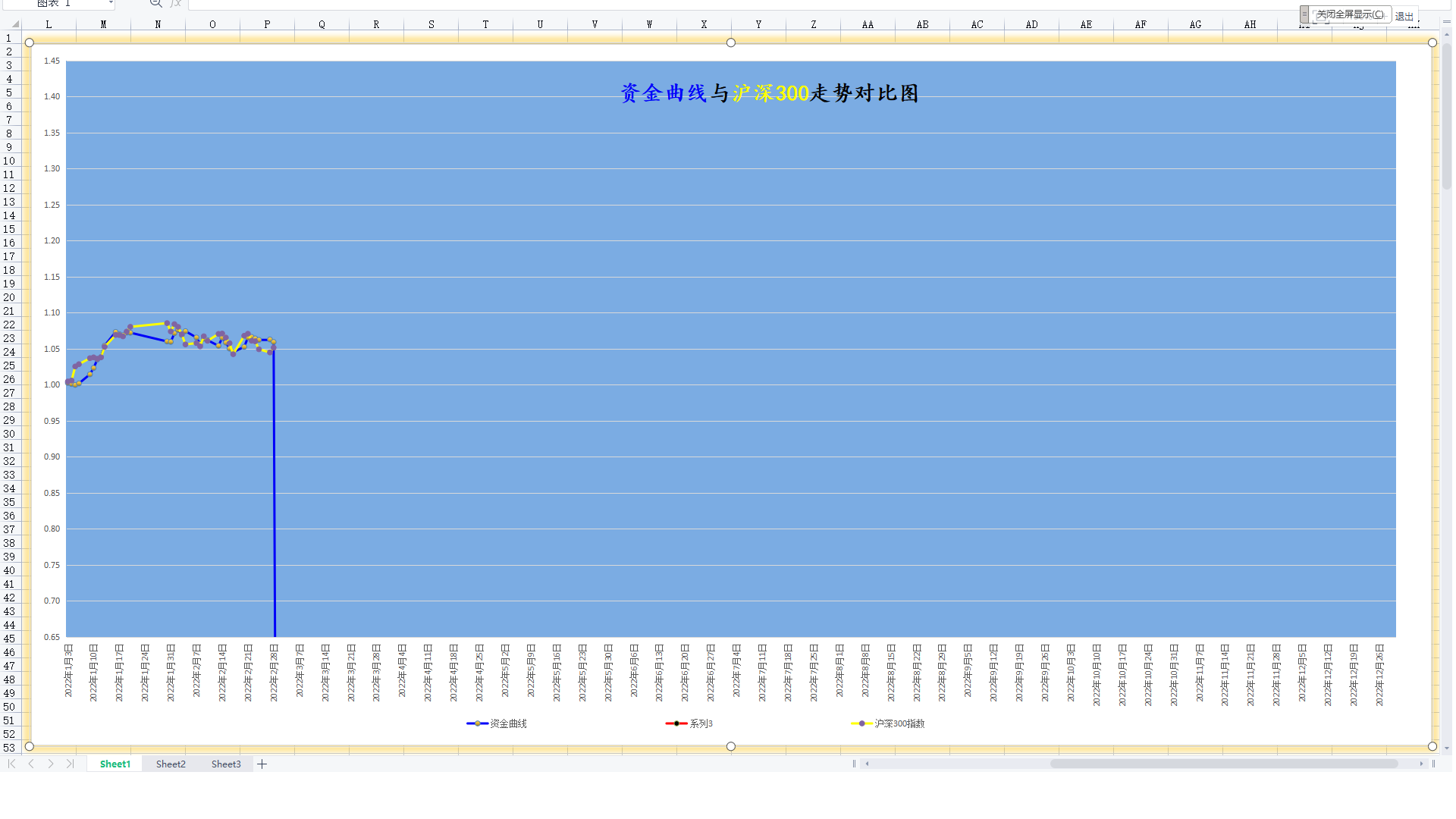Click the formula bar input field
This screenshot has height=819, width=1456.
tap(682, 4)
